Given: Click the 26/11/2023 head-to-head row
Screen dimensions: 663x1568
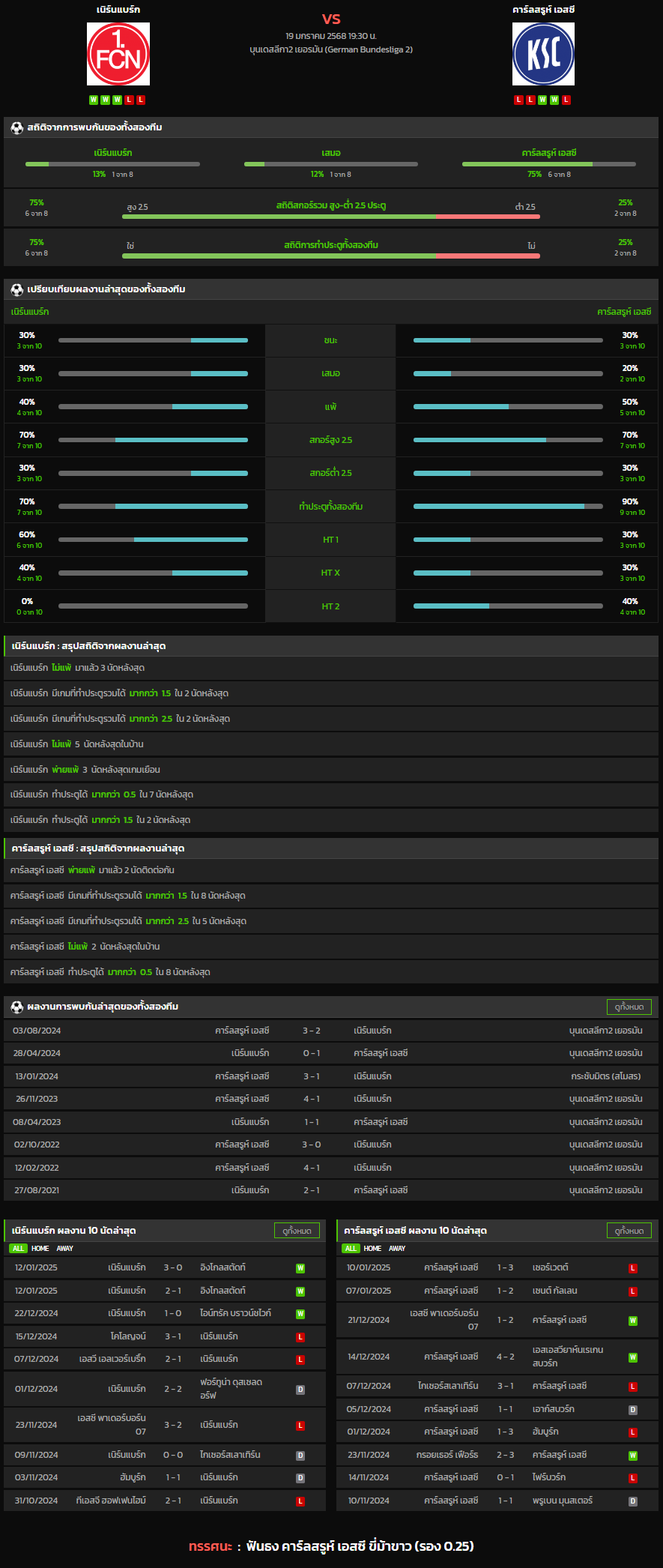Looking at the screenshot, I should tap(331, 1100).
